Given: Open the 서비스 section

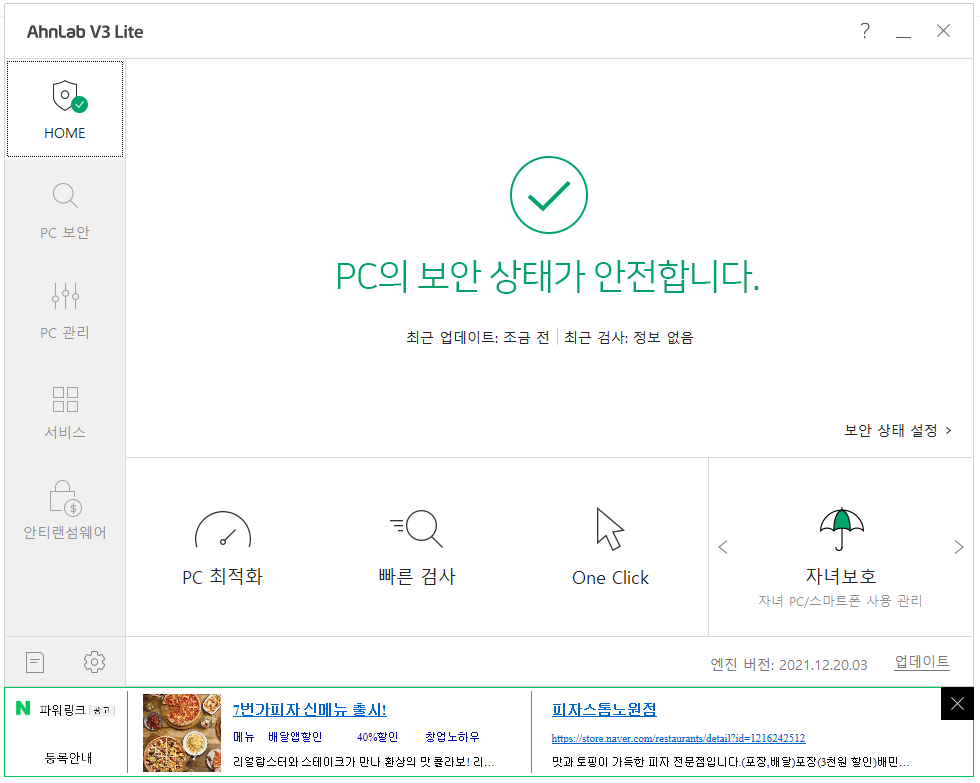Looking at the screenshot, I should coord(64,412).
